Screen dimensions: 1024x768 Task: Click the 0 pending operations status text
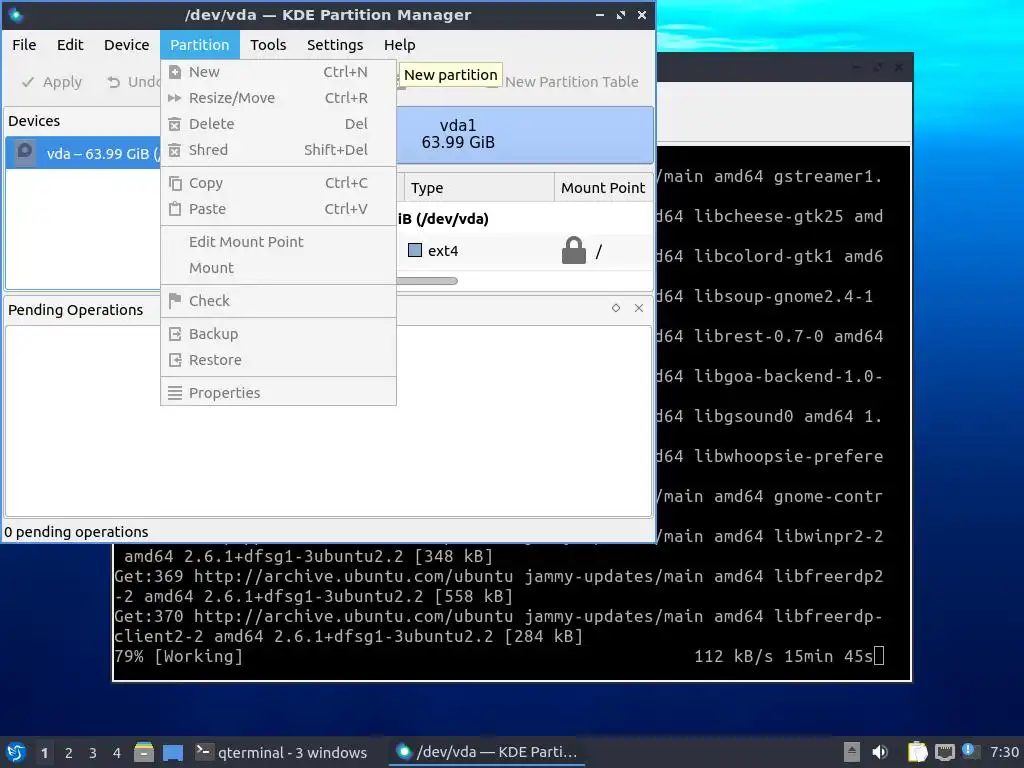(x=76, y=532)
